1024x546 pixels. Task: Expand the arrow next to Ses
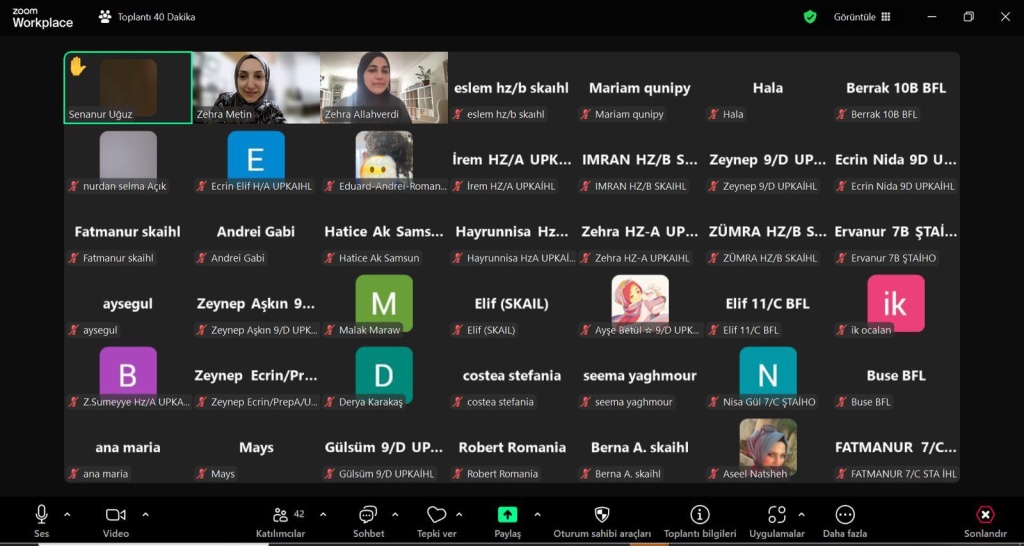click(x=67, y=514)
